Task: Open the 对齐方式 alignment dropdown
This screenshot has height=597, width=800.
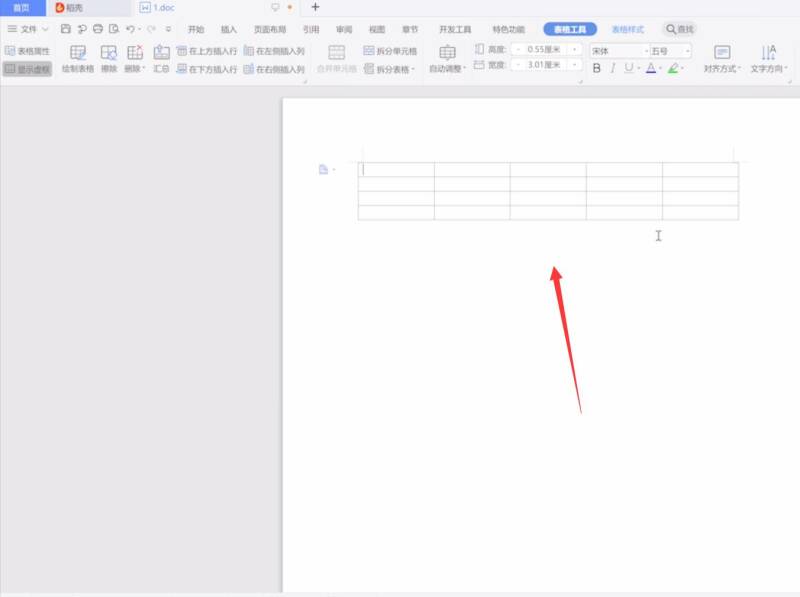Action: [x=722, y=59]
